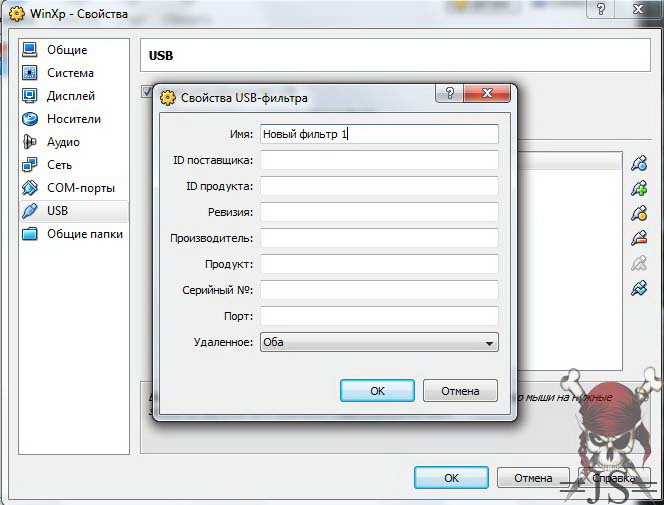Click the add empty USB filter icon

click(x=639, y=163)
